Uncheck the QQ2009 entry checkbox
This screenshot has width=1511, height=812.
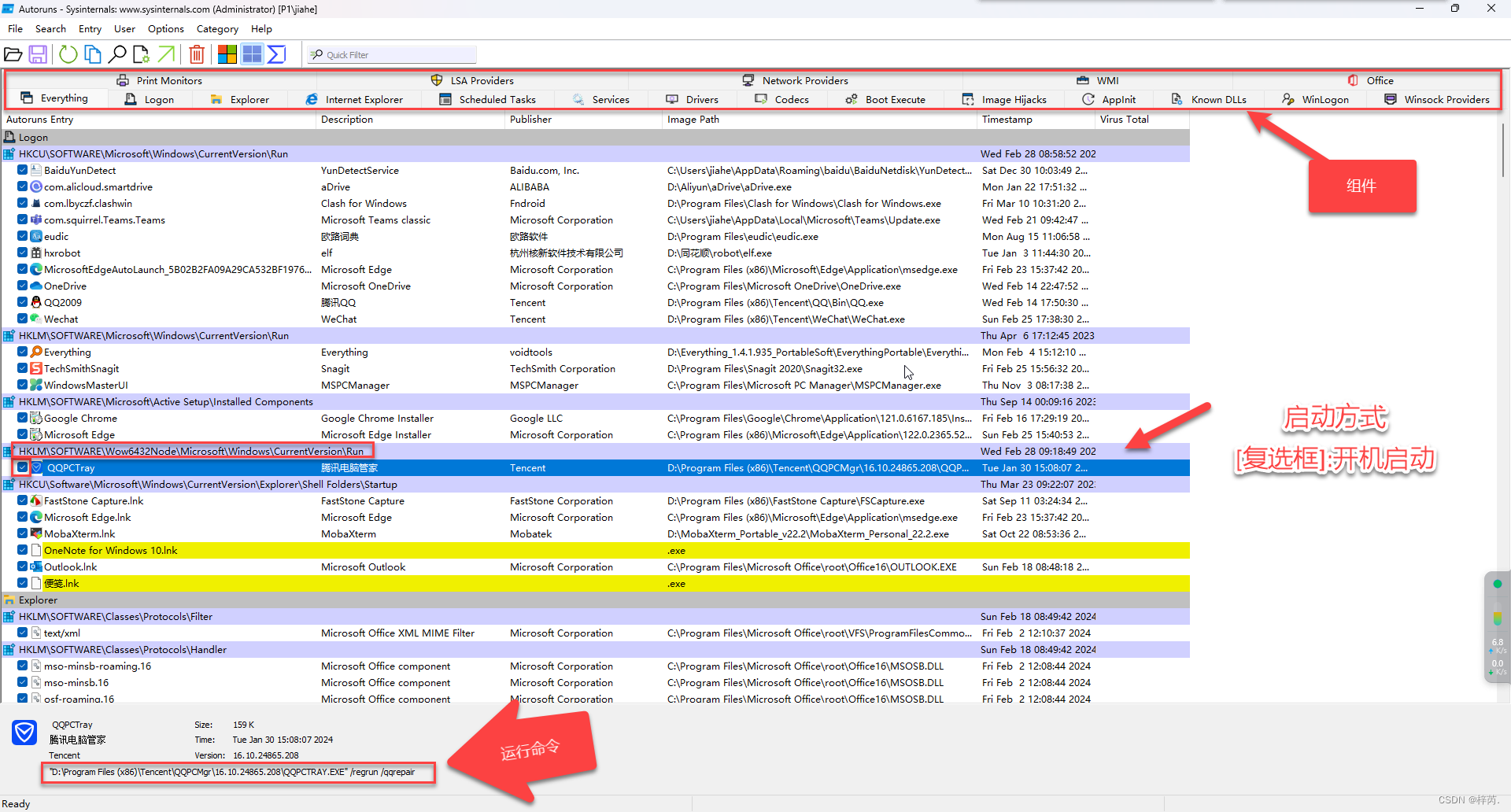tap(23, 302)
